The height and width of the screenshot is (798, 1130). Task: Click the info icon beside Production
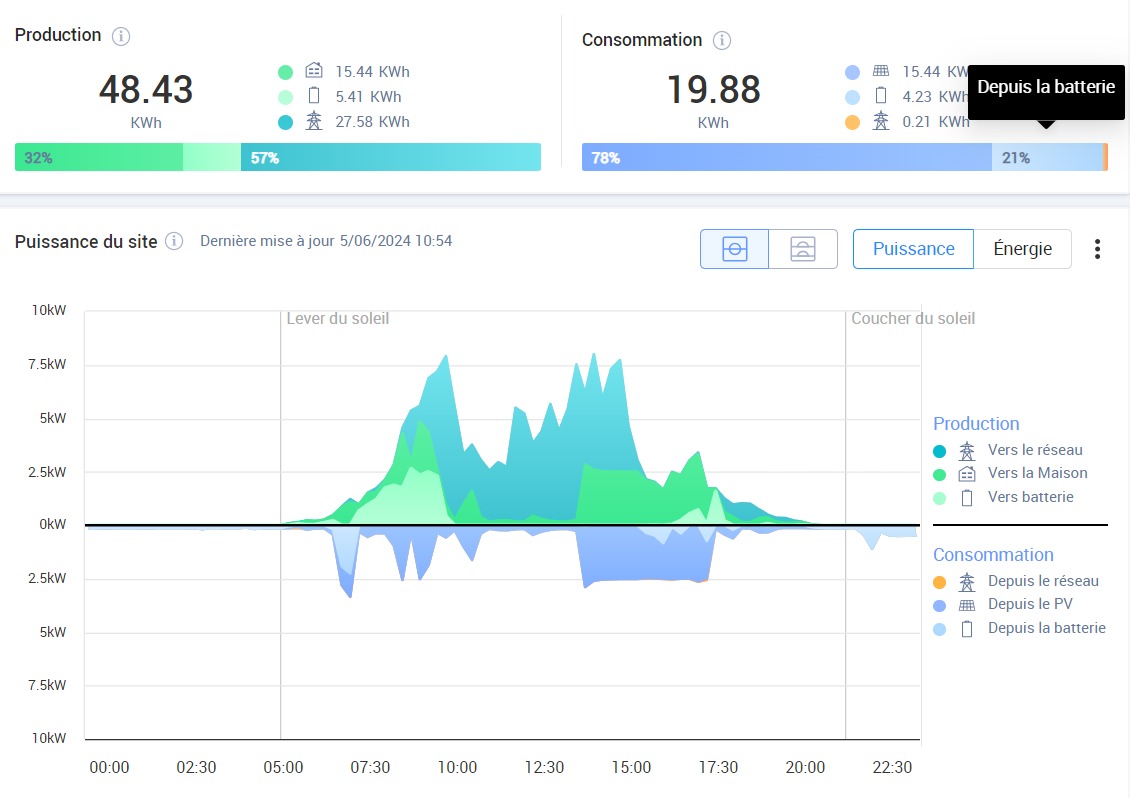[121, 36]
